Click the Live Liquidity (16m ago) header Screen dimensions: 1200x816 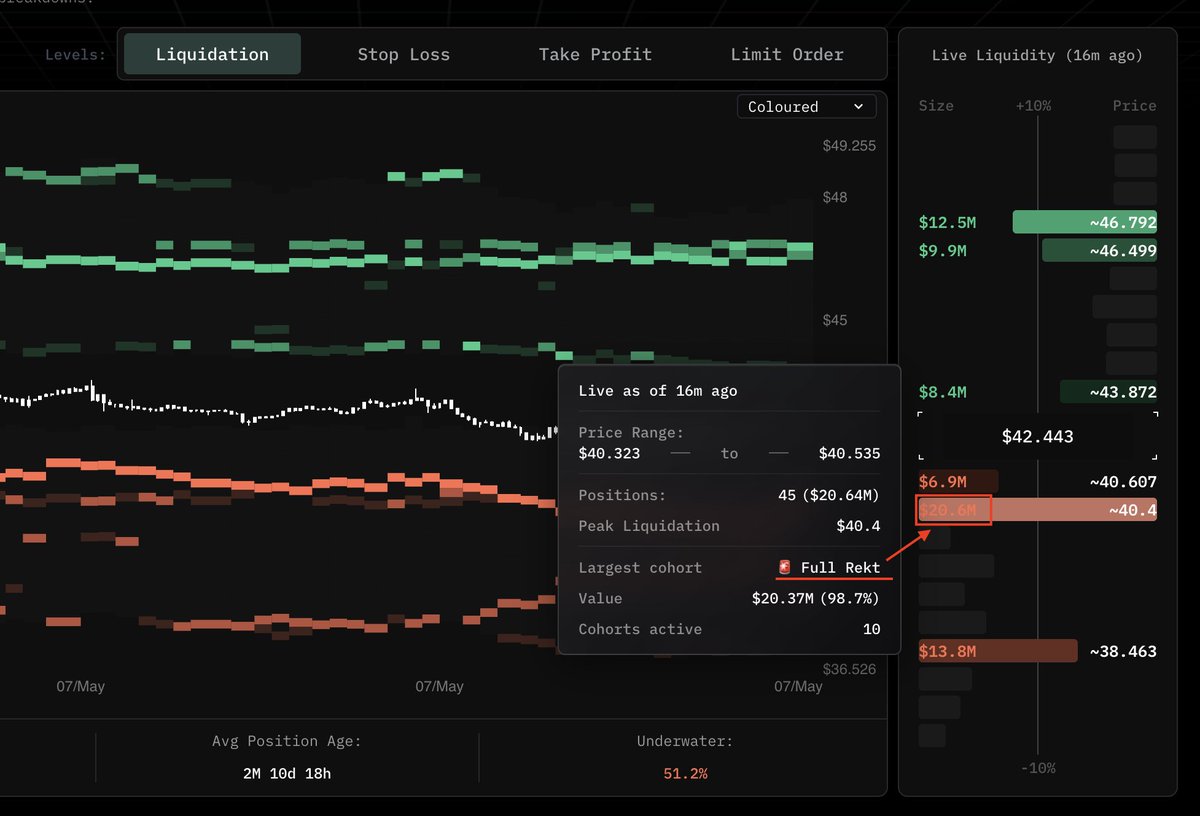[x=1037, y=55]
